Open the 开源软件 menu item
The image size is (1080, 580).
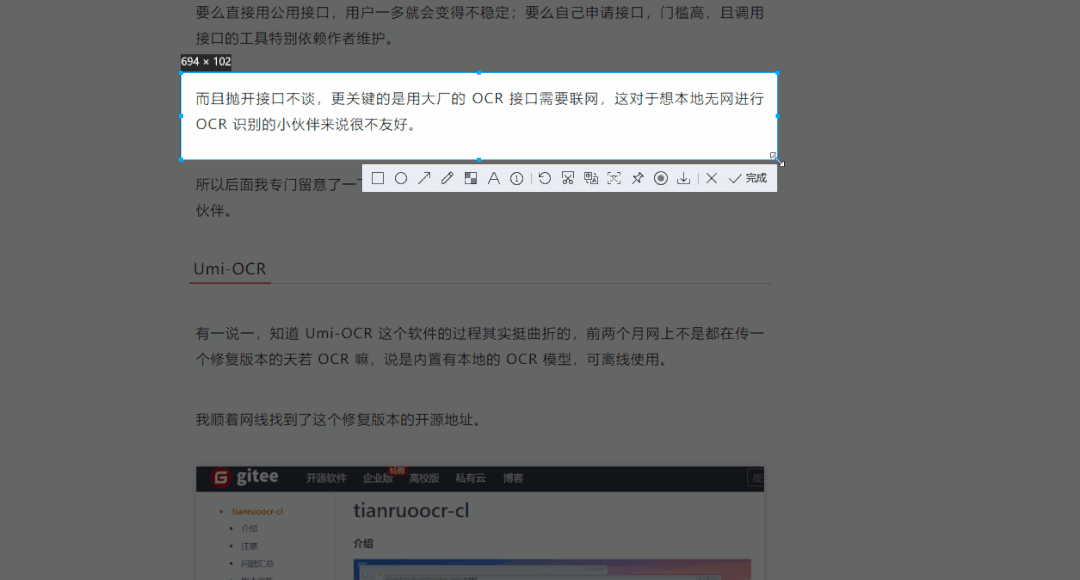327,478
